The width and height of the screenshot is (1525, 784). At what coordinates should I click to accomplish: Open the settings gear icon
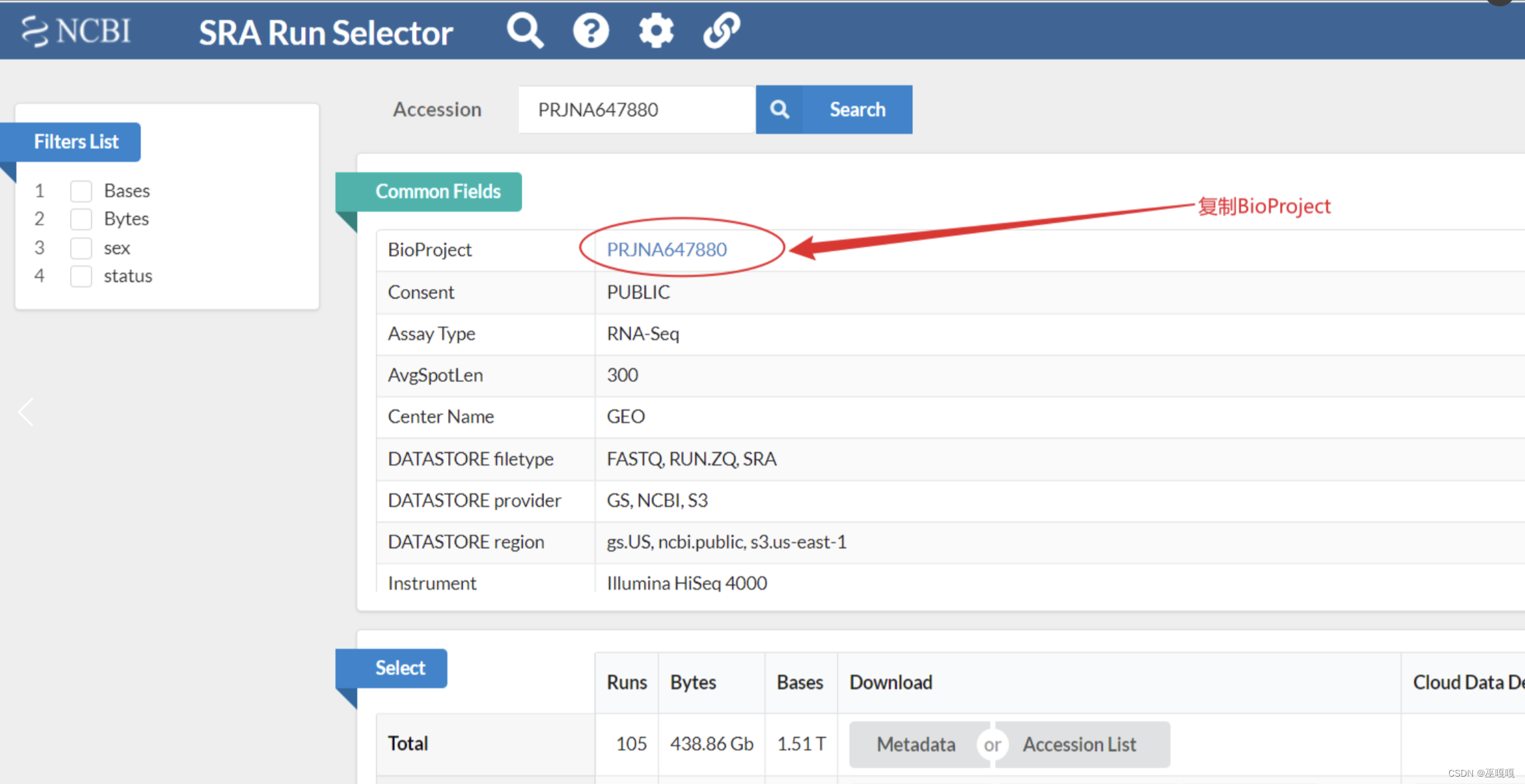pyautogui.click(x=656, y=31)
